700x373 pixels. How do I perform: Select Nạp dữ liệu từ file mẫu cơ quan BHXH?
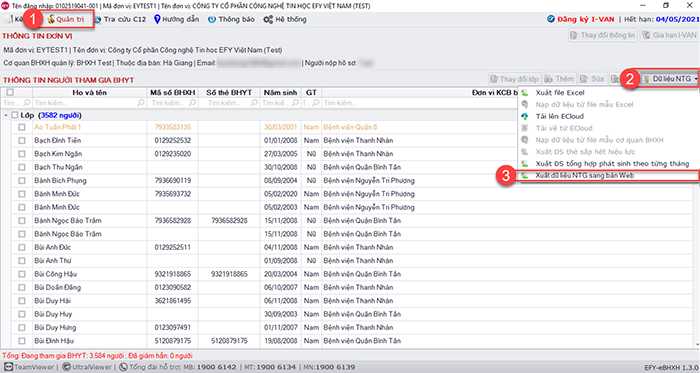[600, 140]
